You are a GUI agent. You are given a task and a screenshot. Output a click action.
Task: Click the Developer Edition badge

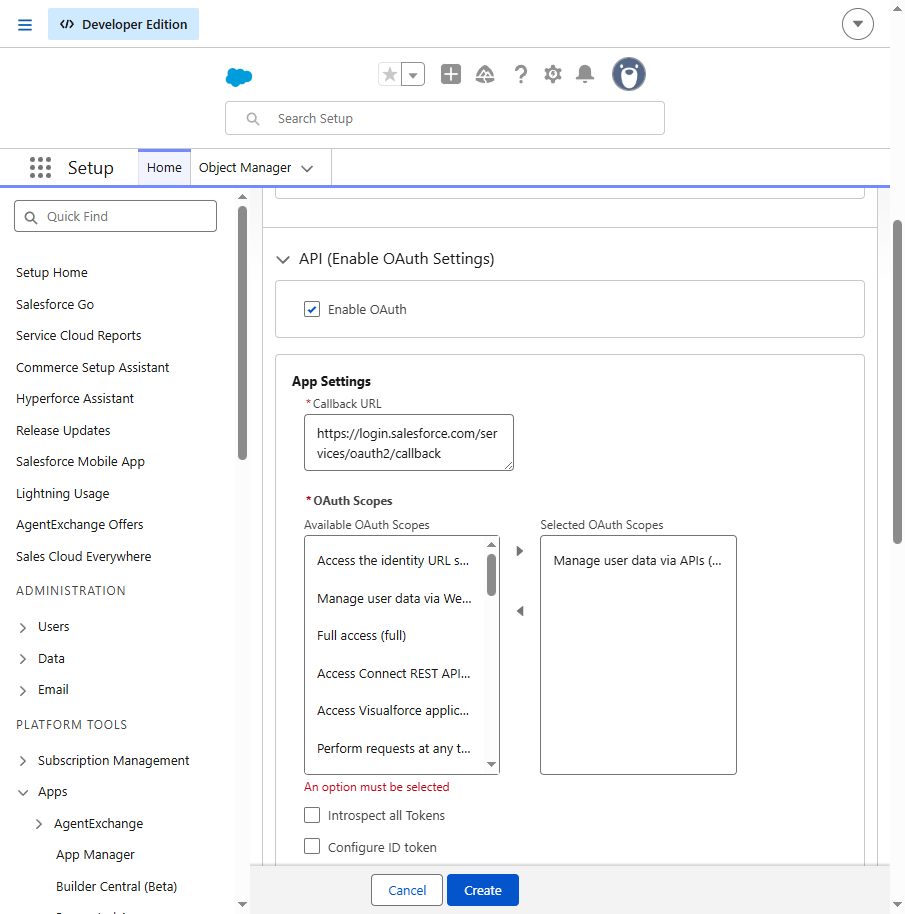coord(124,24)
